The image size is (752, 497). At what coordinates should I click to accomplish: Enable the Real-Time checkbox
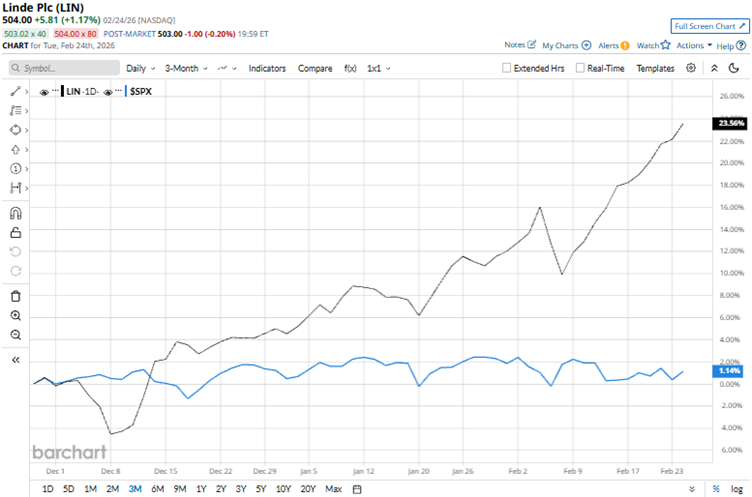[580, 68]
